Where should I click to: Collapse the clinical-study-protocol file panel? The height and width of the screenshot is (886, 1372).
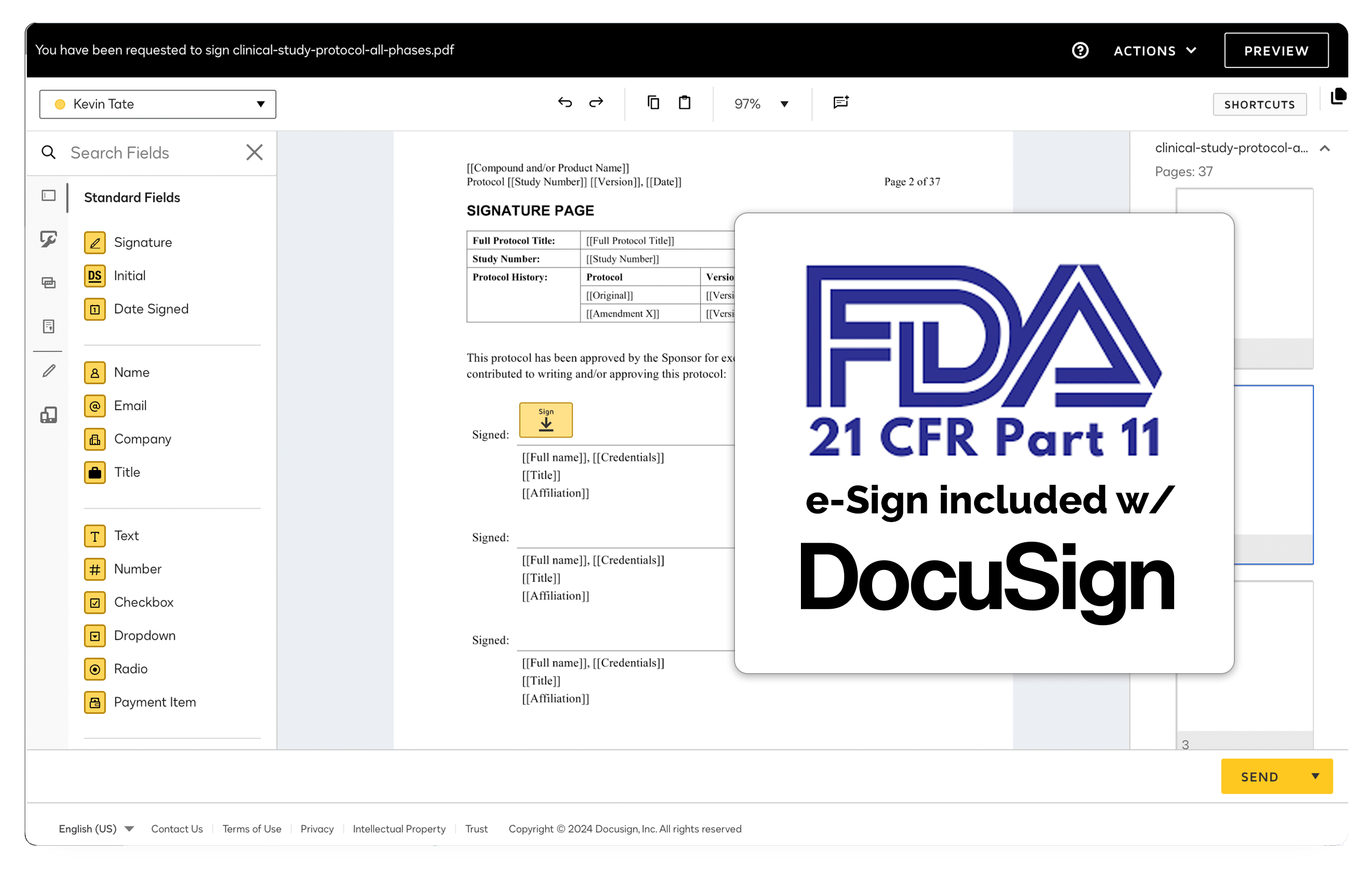pyautogui.click(x=1324, y=149)
